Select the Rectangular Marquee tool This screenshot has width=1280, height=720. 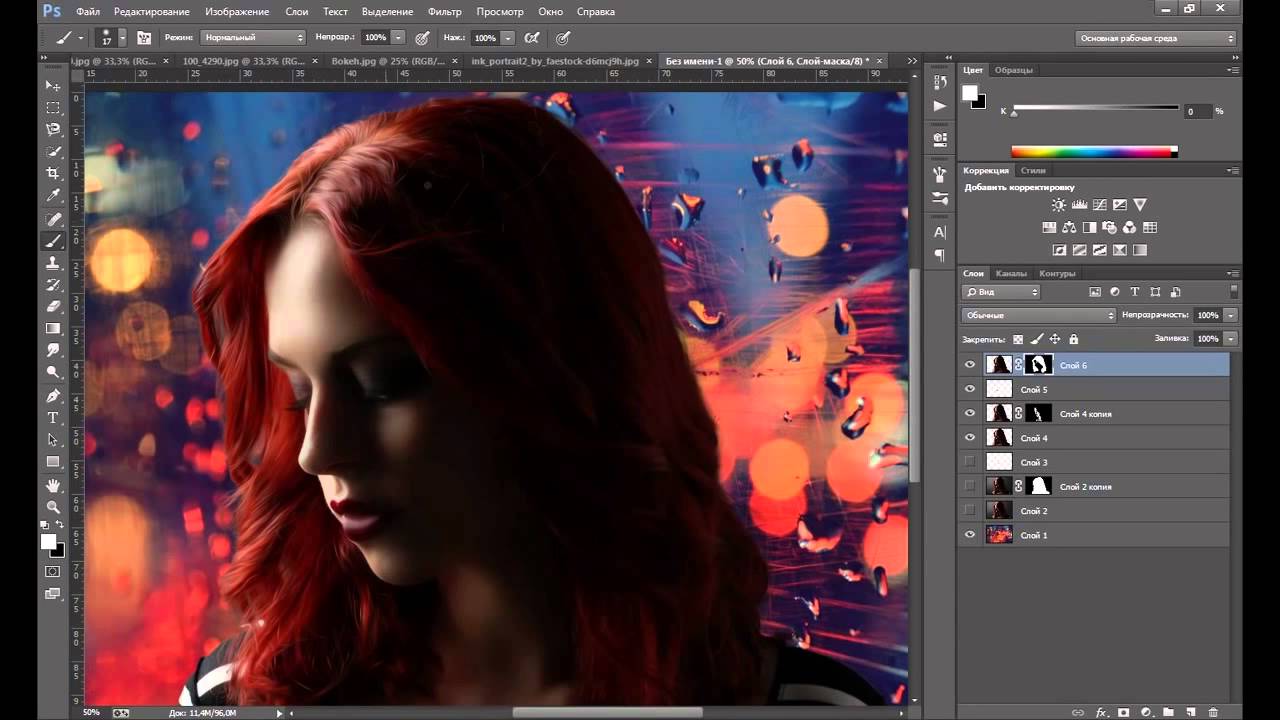[x=53, y=108]
